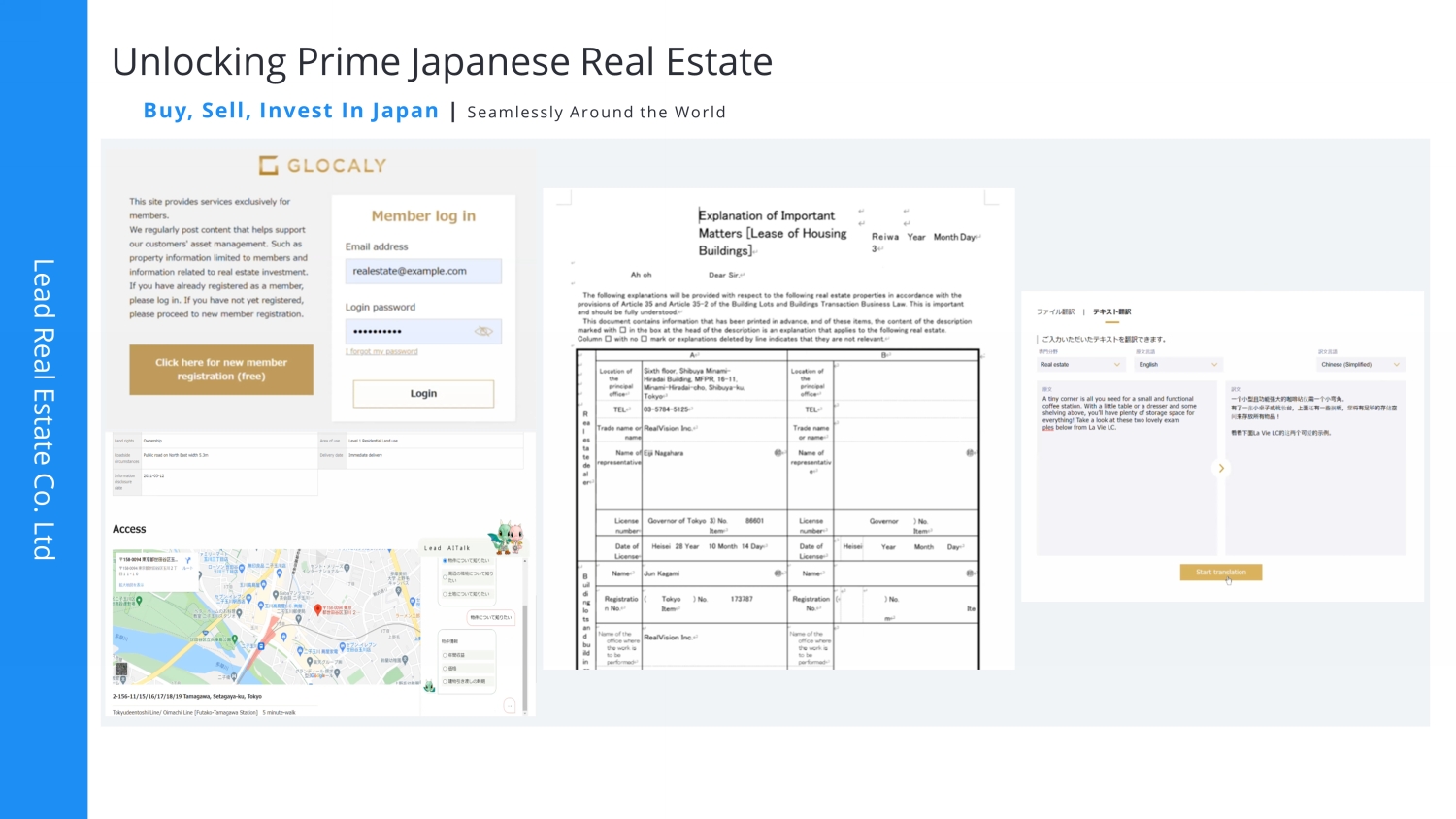Screen dimensions: 1456x819
Task: Open the English source language dropdown
Action: 1177,365
